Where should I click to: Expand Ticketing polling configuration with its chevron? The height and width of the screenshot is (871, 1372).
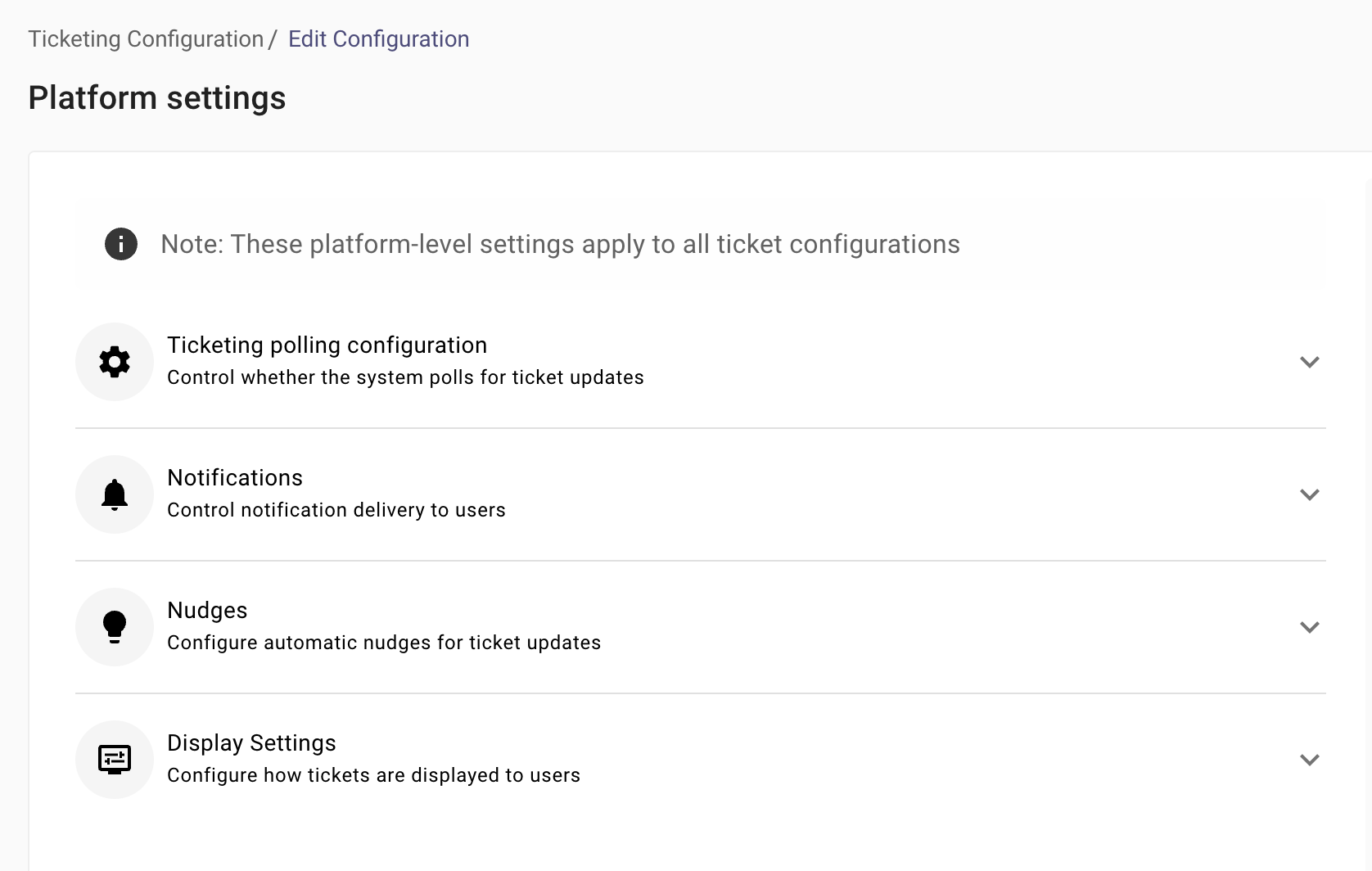click(x=1310, y=362)
